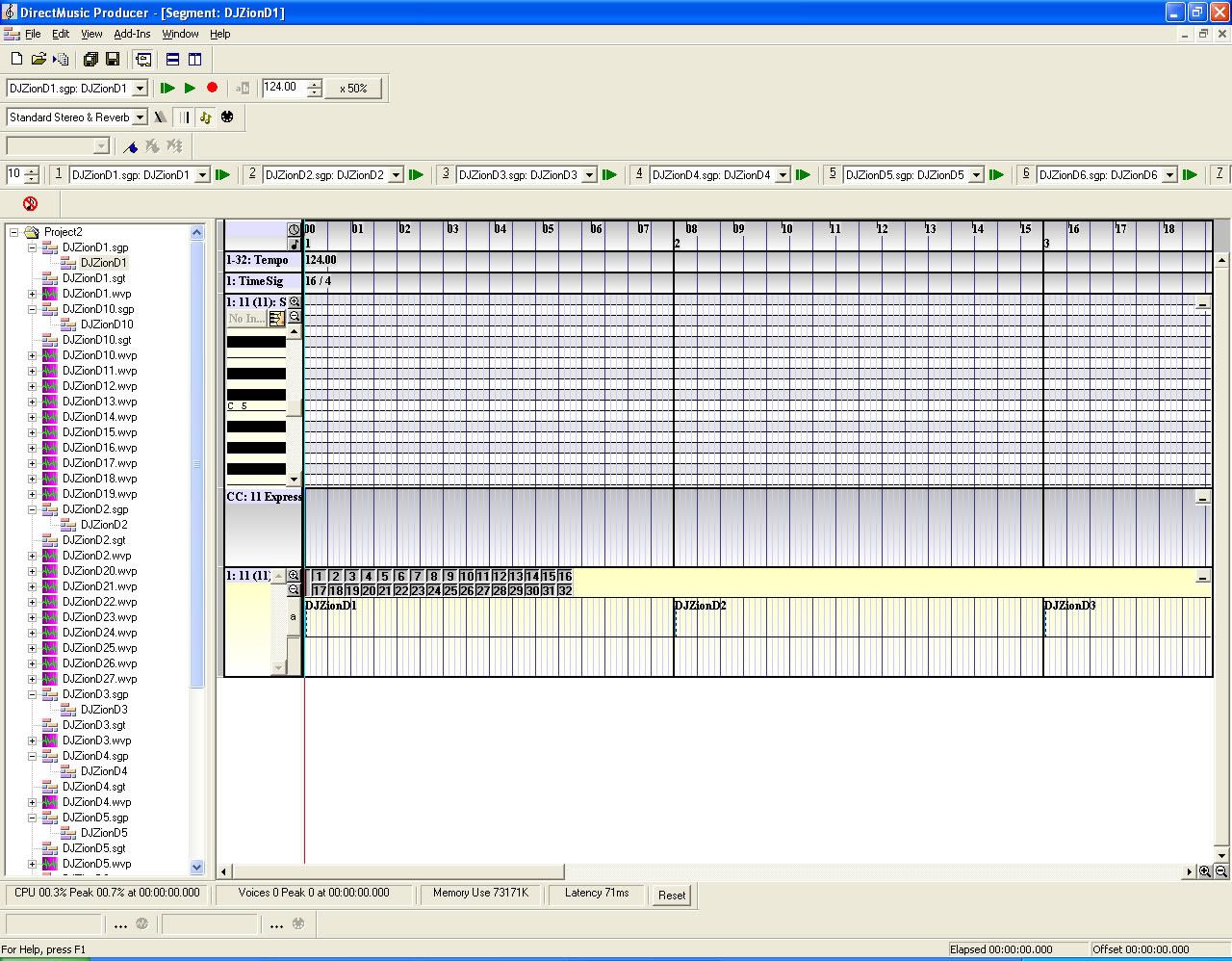Click the Save All stacked-disks icon
1232x961 pixels.
coord(90,60)
